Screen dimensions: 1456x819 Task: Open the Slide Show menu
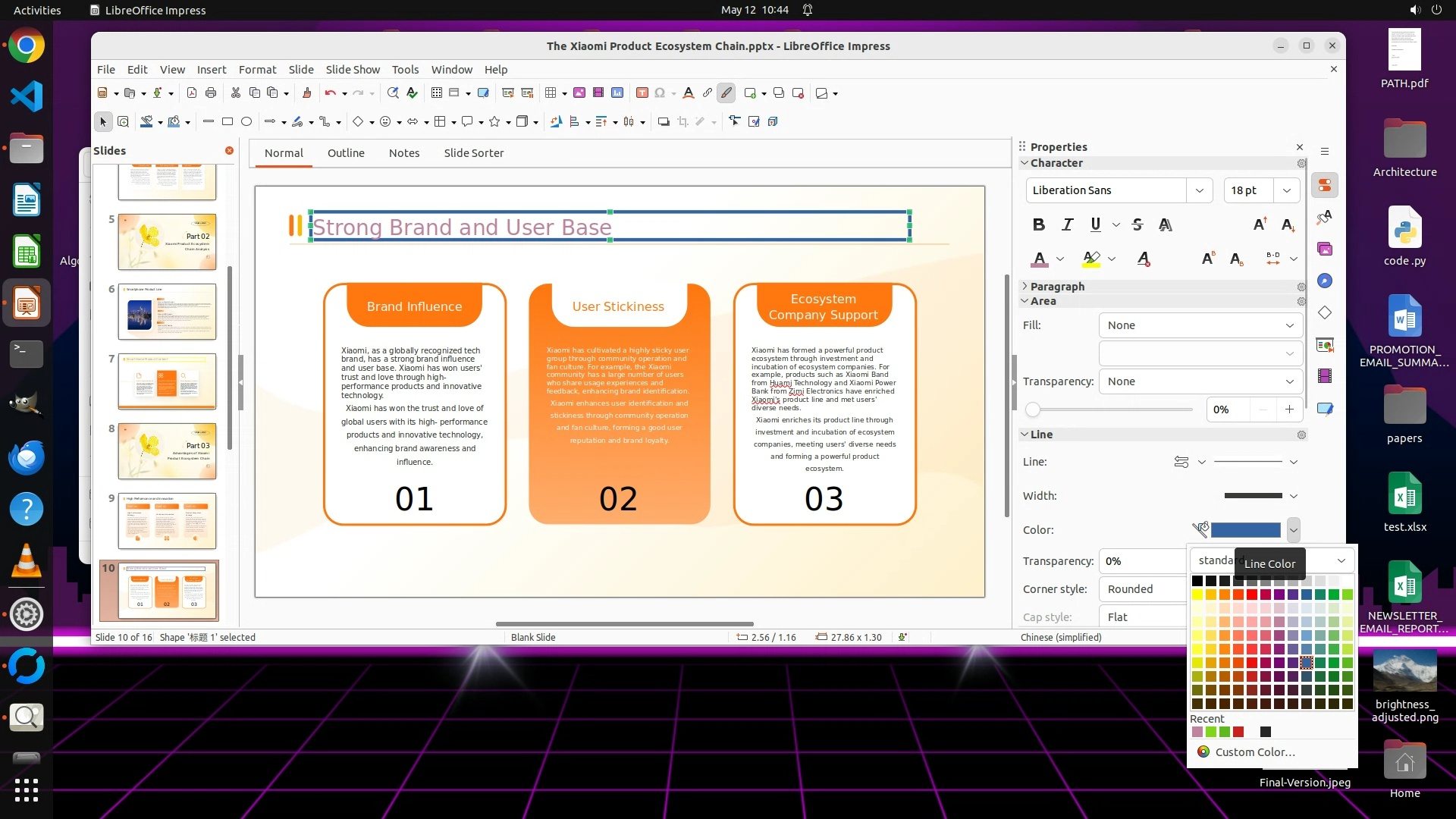353,70
